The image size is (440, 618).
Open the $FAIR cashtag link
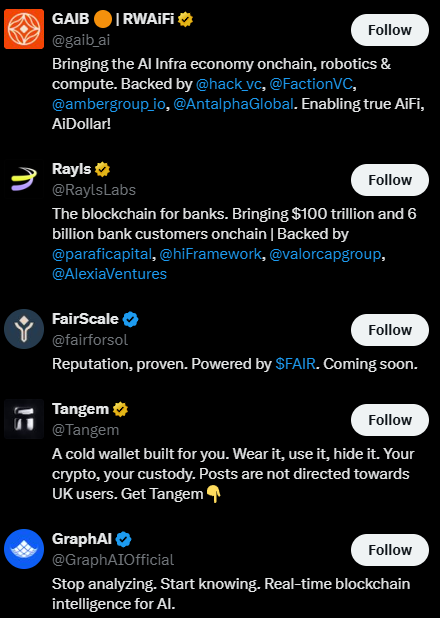coord(295,364)
